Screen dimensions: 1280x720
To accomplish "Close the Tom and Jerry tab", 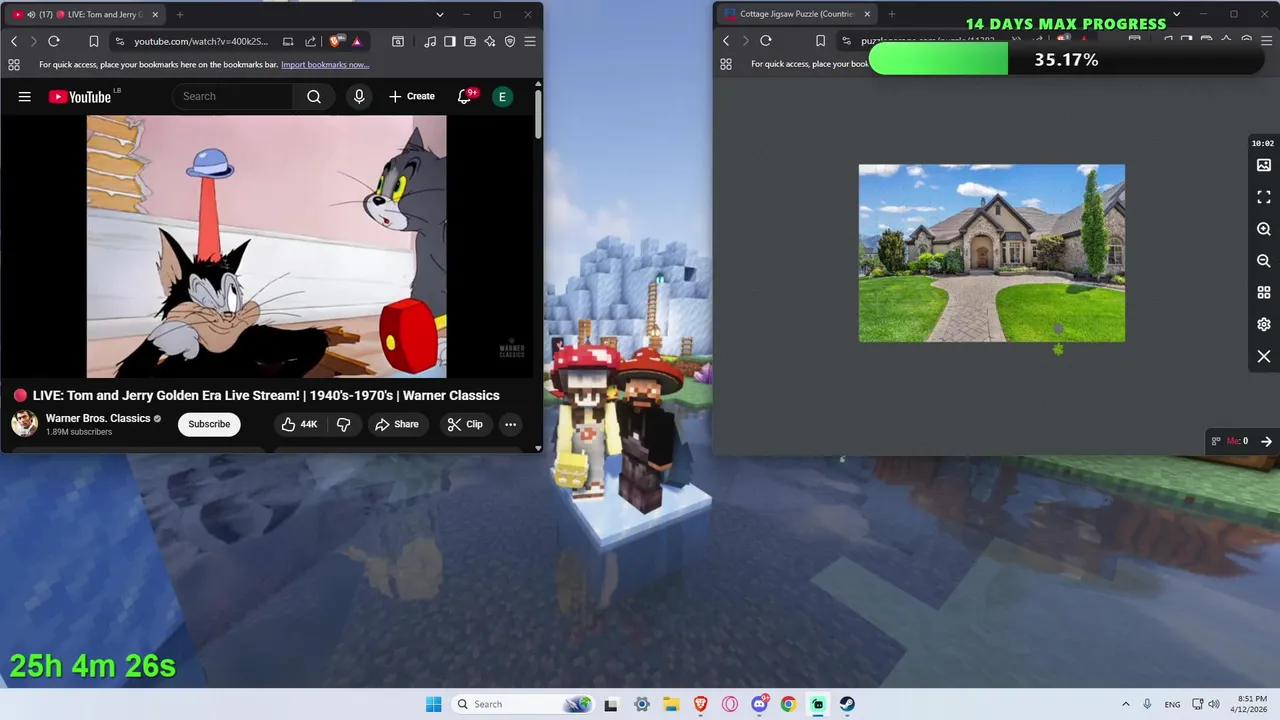I will pyautogui.click(x=153, y=15).
